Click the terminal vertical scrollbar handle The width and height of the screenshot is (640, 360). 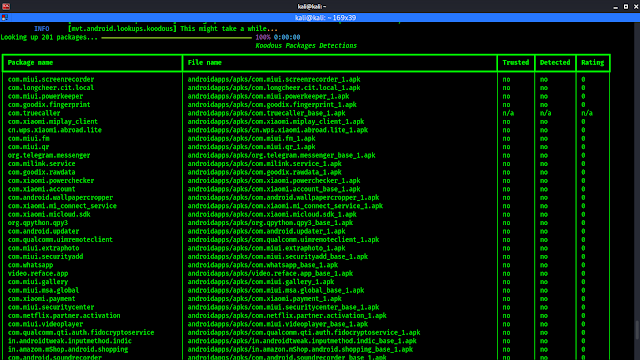tap(637, 330)
